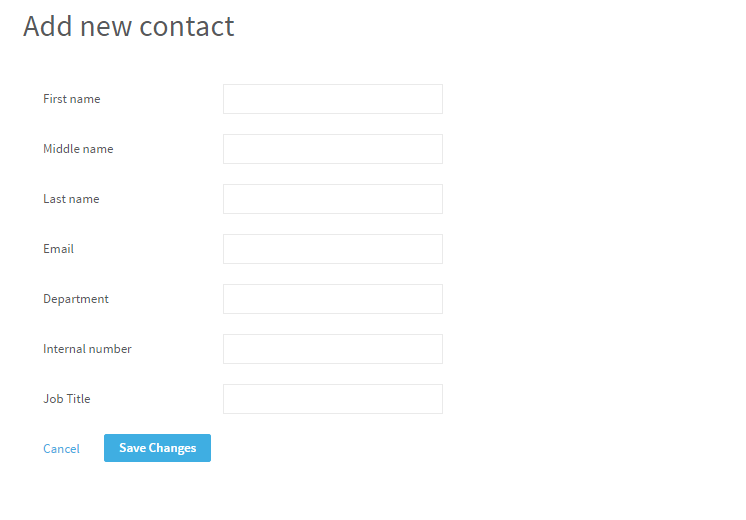Click the "Email" label
746x520 pixels.
coord(58,249)
